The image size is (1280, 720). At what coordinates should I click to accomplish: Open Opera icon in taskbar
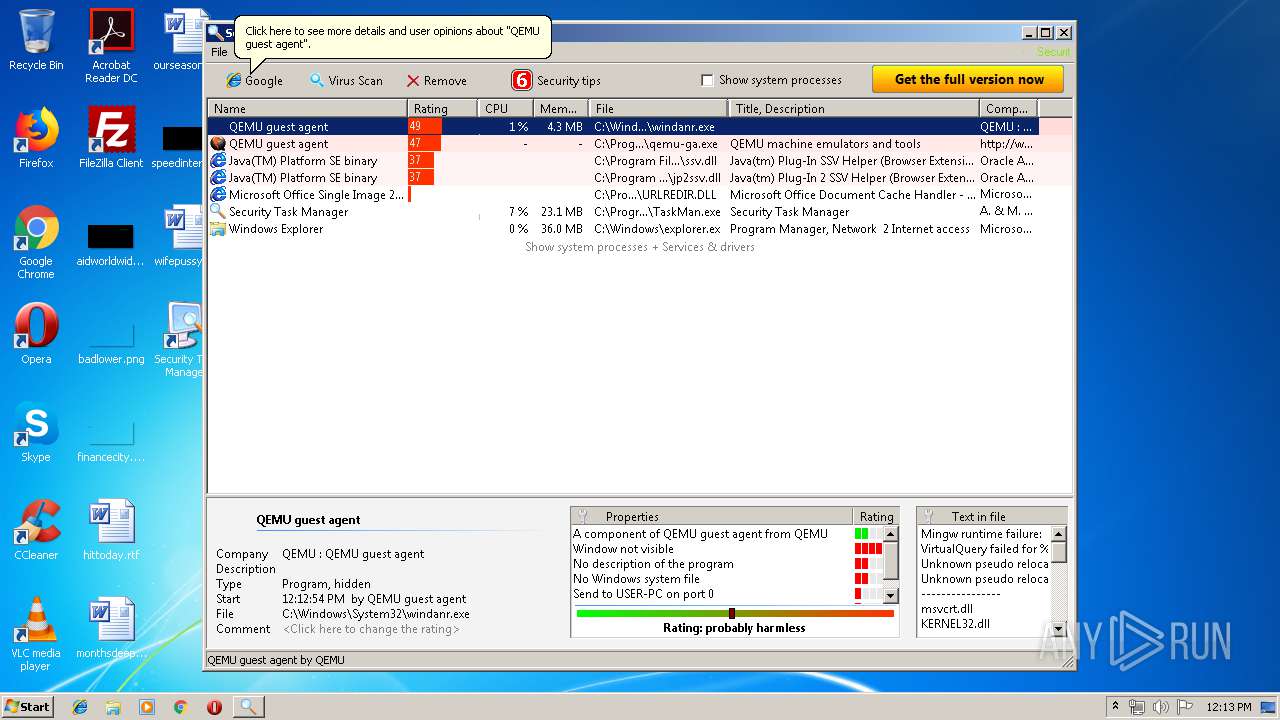click(214, 707)
